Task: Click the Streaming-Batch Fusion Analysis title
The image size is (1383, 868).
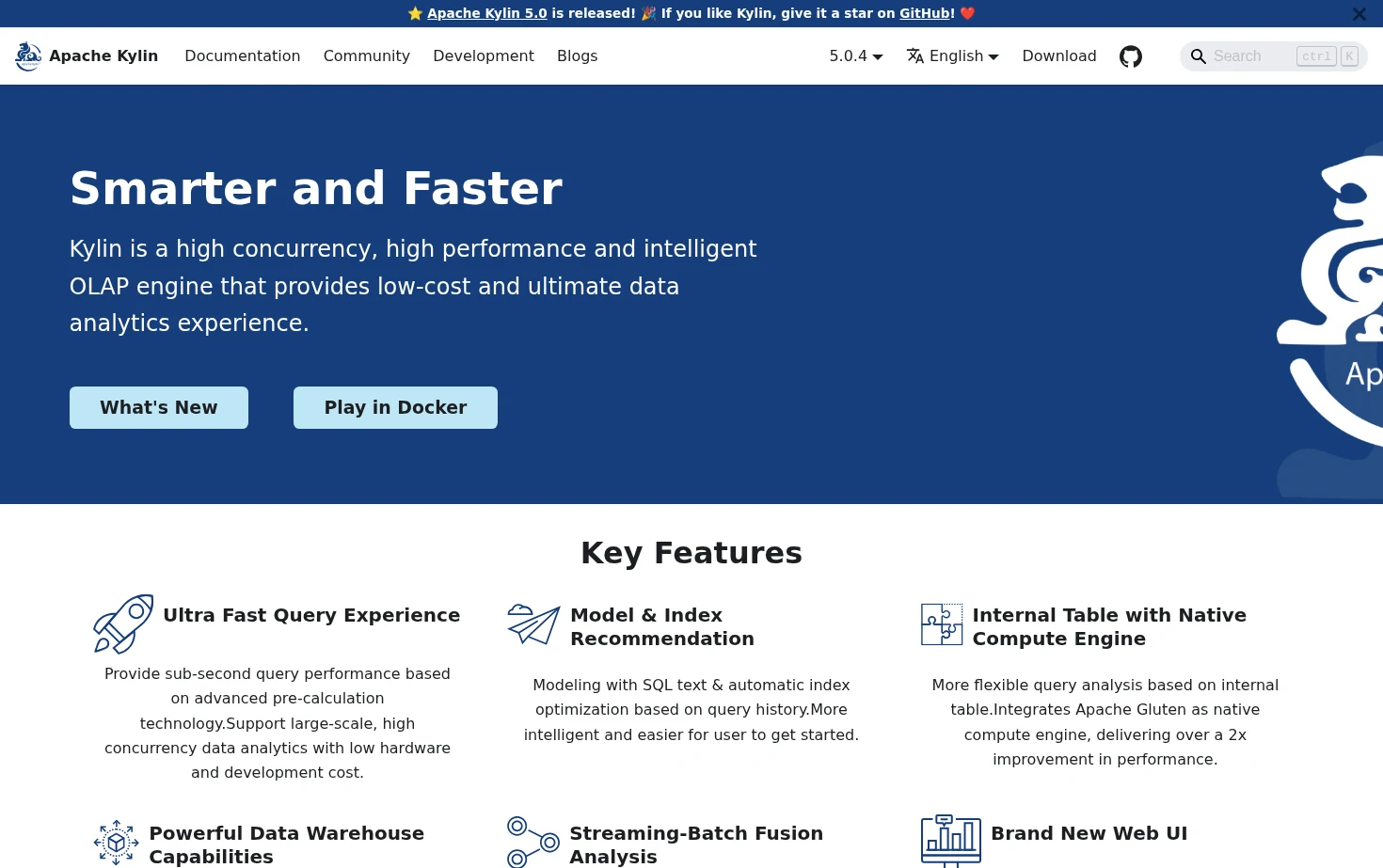Action: (x=696, y=844)
